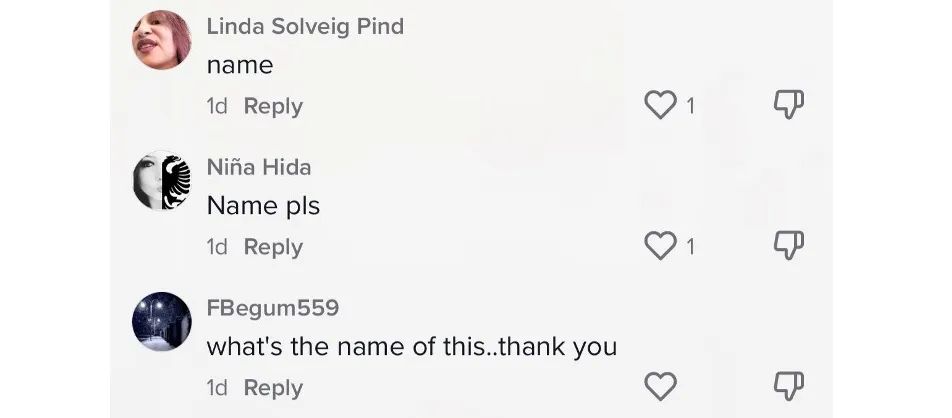This screenshot has width=952, height=418.
Task: Click the username Niña Hida
Action: (x=259, y=168)
